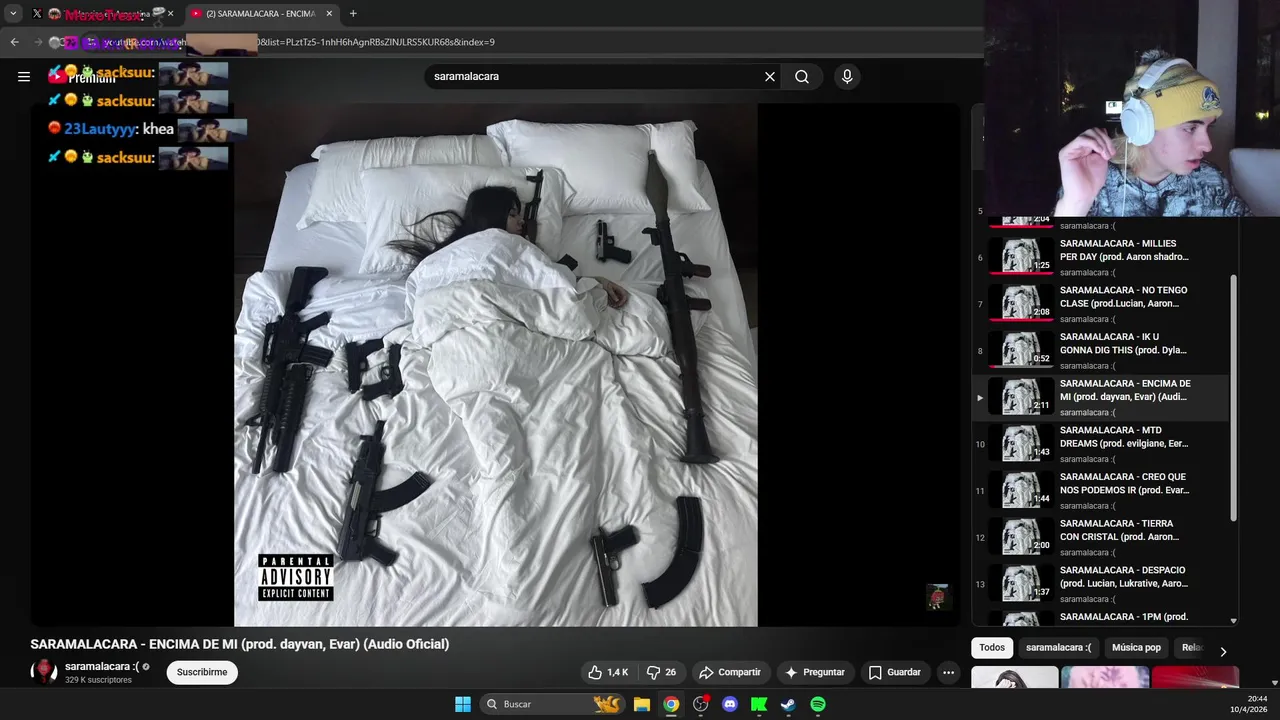Close the X browser tab

pos(170,14)
